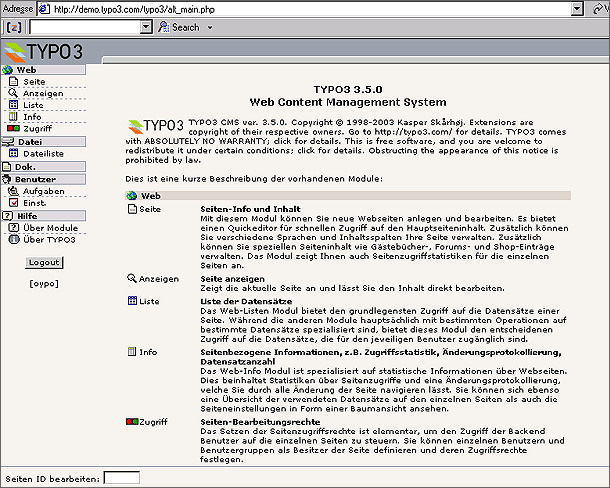
Task: Click the Aufgaben task icon in sidebar
Action: [14, 191]
